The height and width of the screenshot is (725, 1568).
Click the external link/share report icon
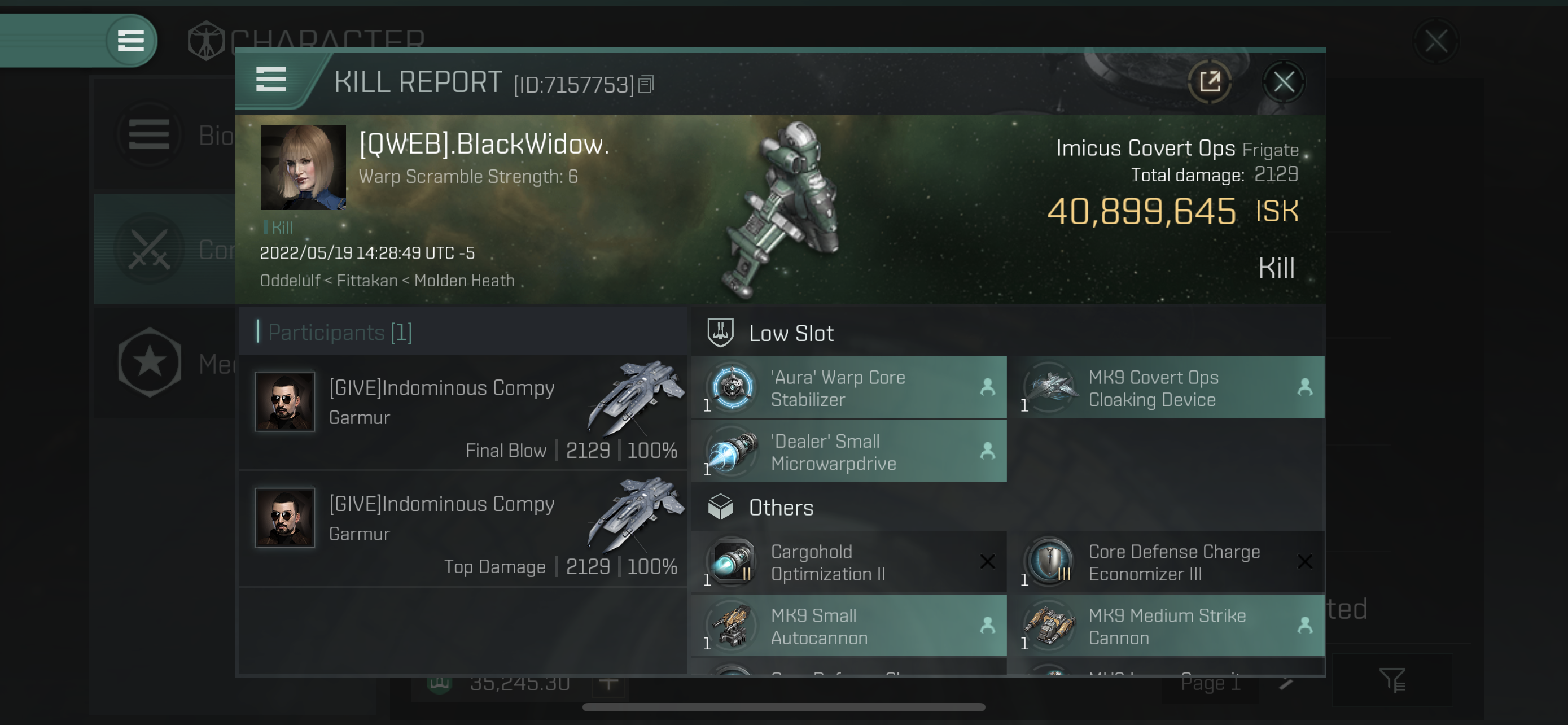pyautogui.click(x=1210, y=82)
